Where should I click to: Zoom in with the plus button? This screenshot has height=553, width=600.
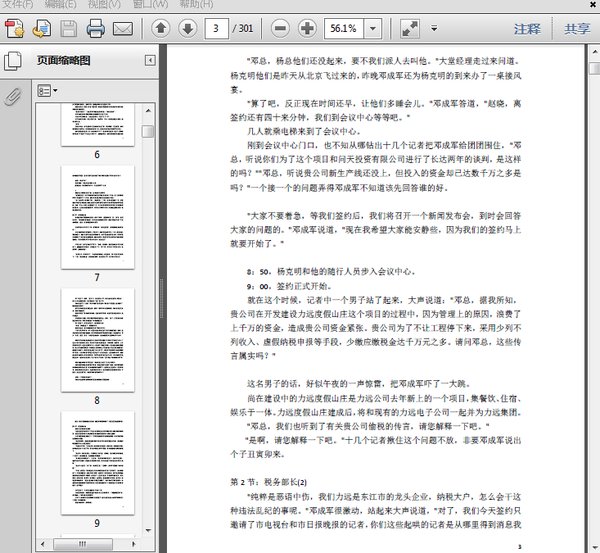pos(307,28)
